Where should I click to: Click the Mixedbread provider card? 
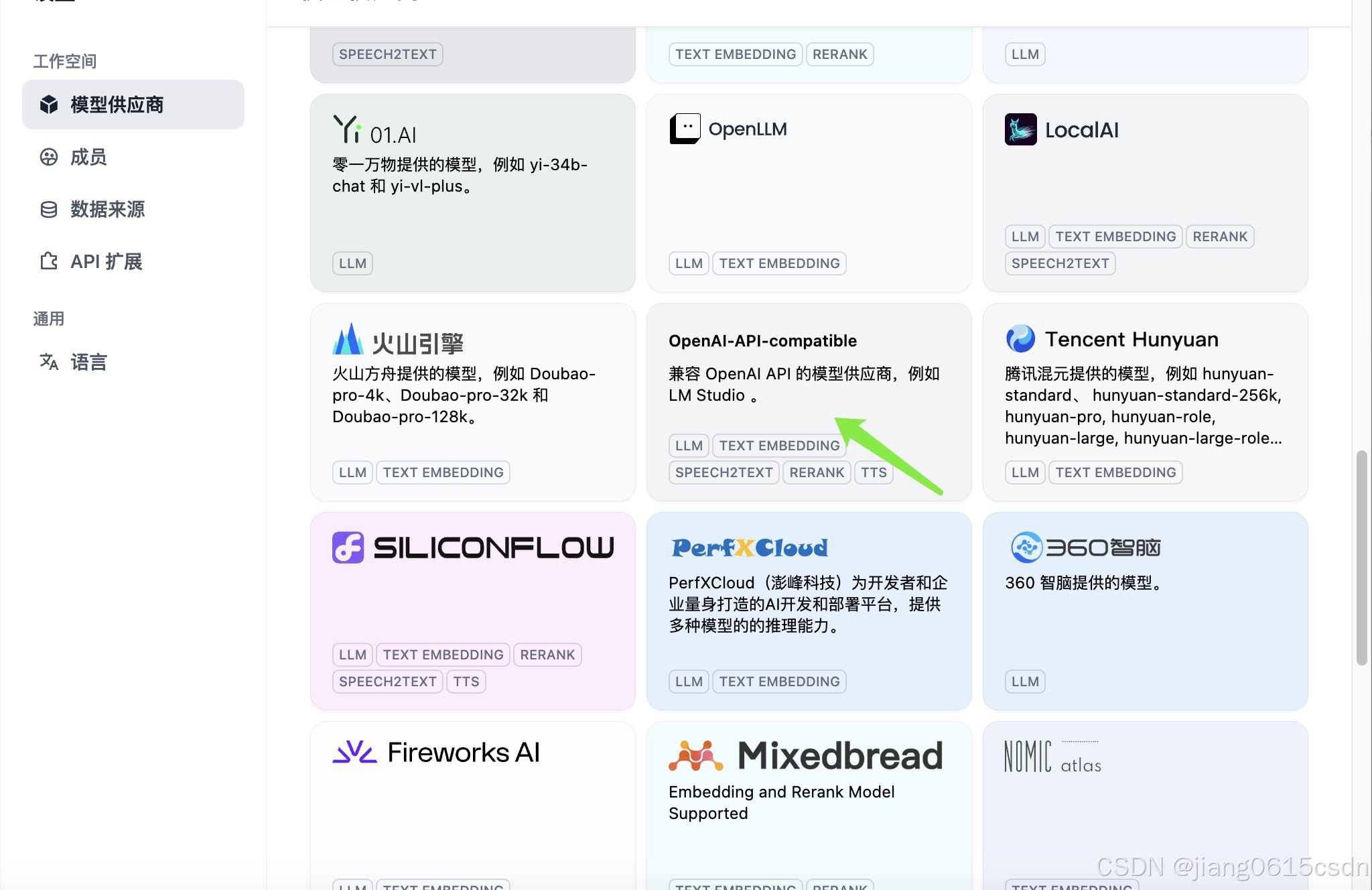[808, 804]
